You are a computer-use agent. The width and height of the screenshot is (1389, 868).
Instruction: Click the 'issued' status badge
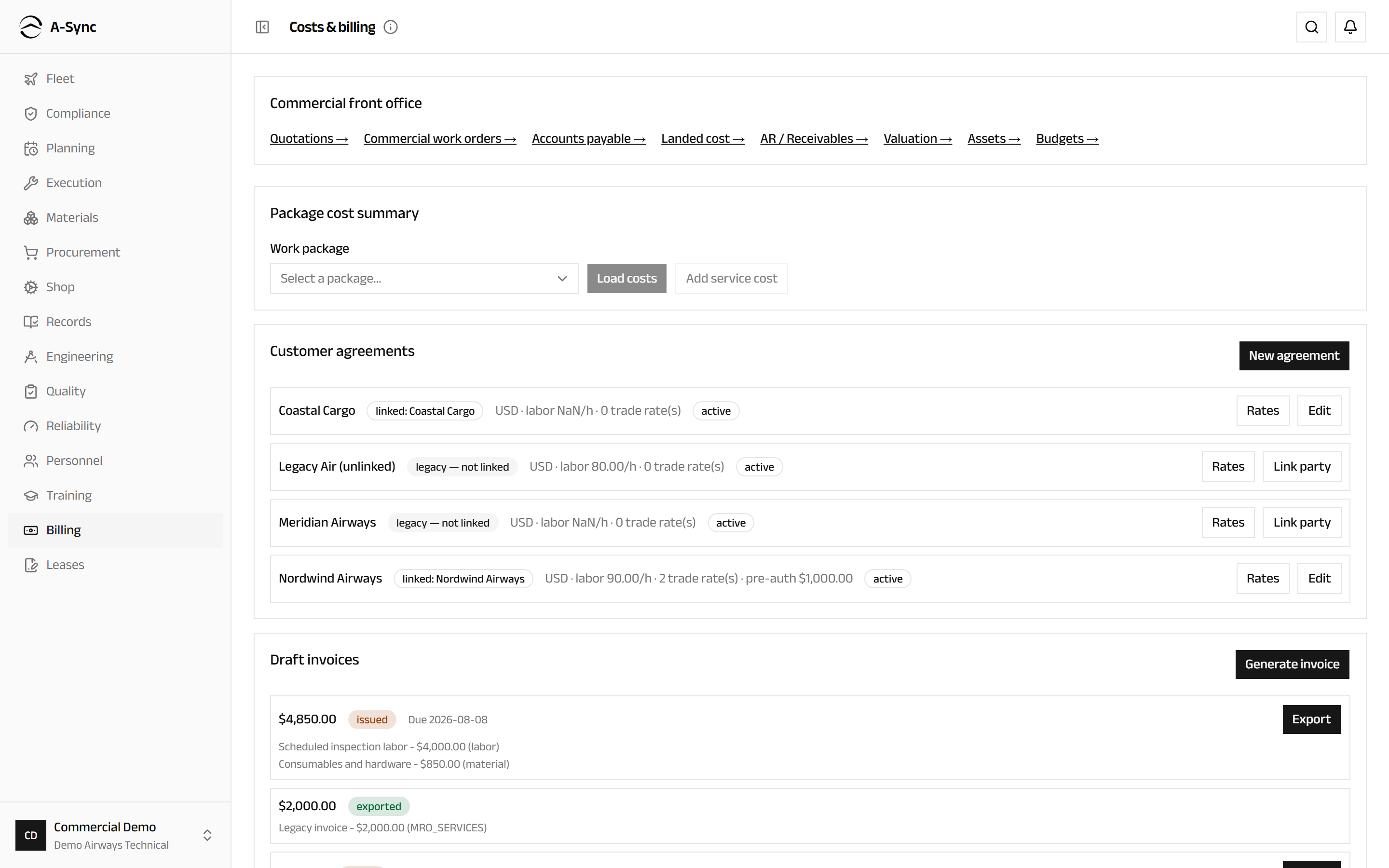point(372,719)
